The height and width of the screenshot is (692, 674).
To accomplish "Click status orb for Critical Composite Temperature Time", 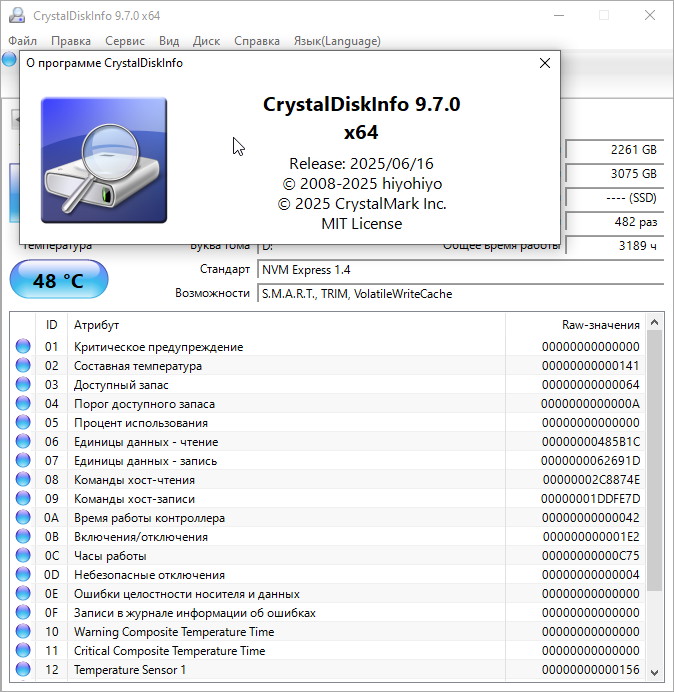I will tap(23, 650).
